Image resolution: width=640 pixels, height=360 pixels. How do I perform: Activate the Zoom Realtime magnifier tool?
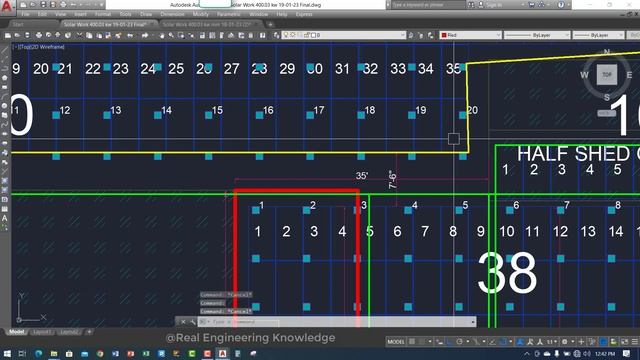(x=171, y=36)
